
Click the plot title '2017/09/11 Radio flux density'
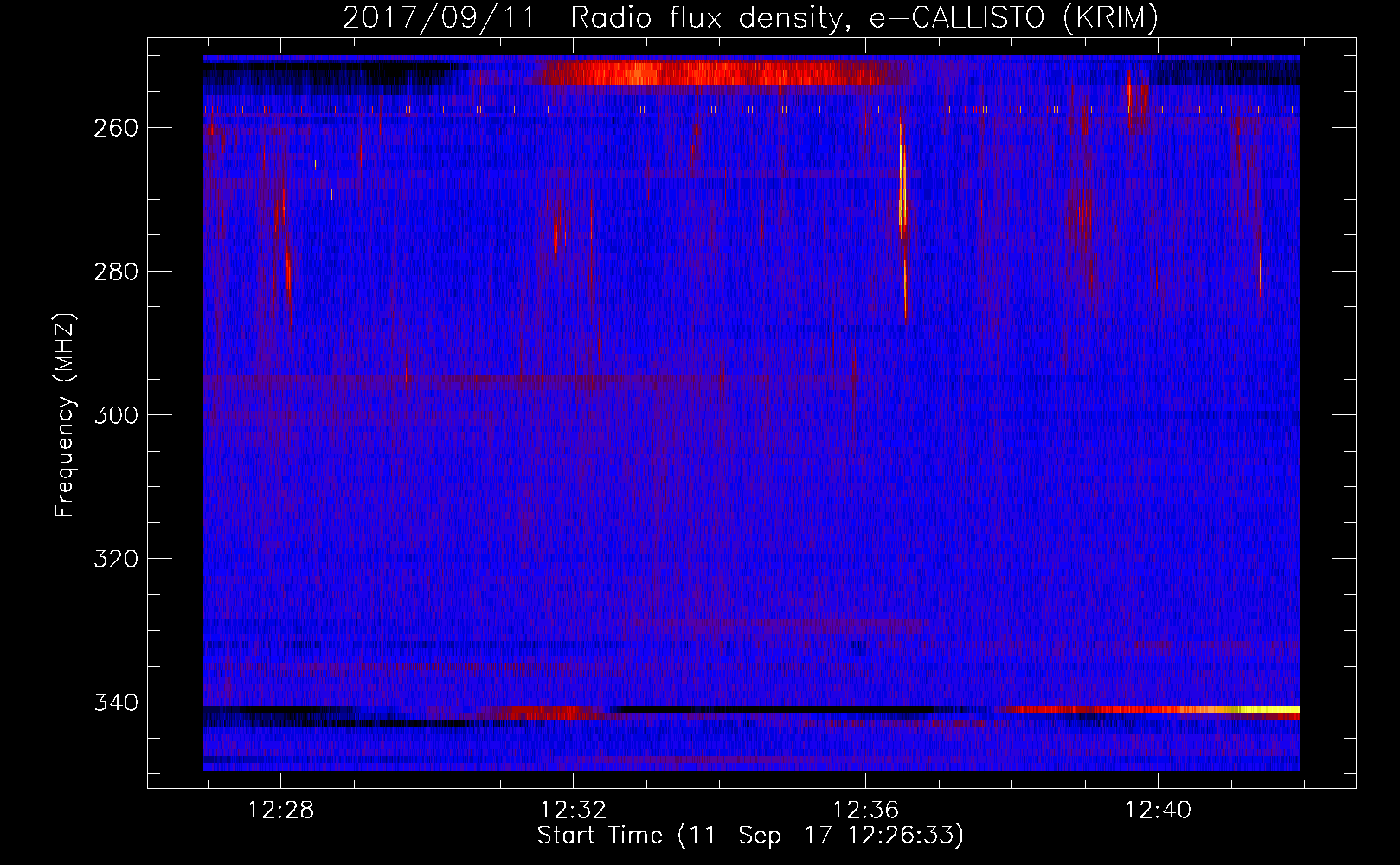click(750, 17)
